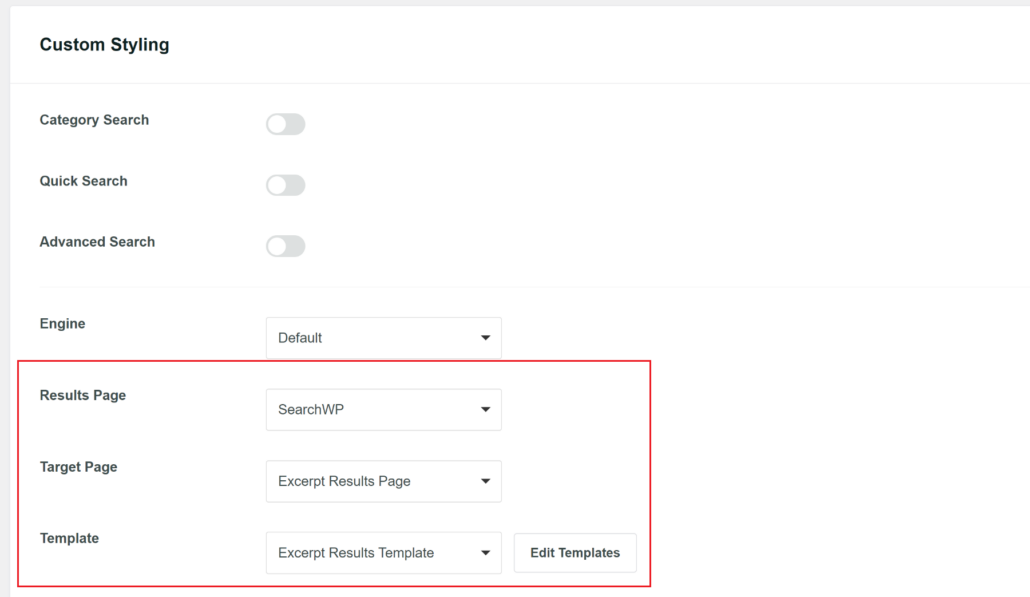This screenshot has width=1030, height=597.
Task: Click the Edit Templates button
Action: [575, 552]
